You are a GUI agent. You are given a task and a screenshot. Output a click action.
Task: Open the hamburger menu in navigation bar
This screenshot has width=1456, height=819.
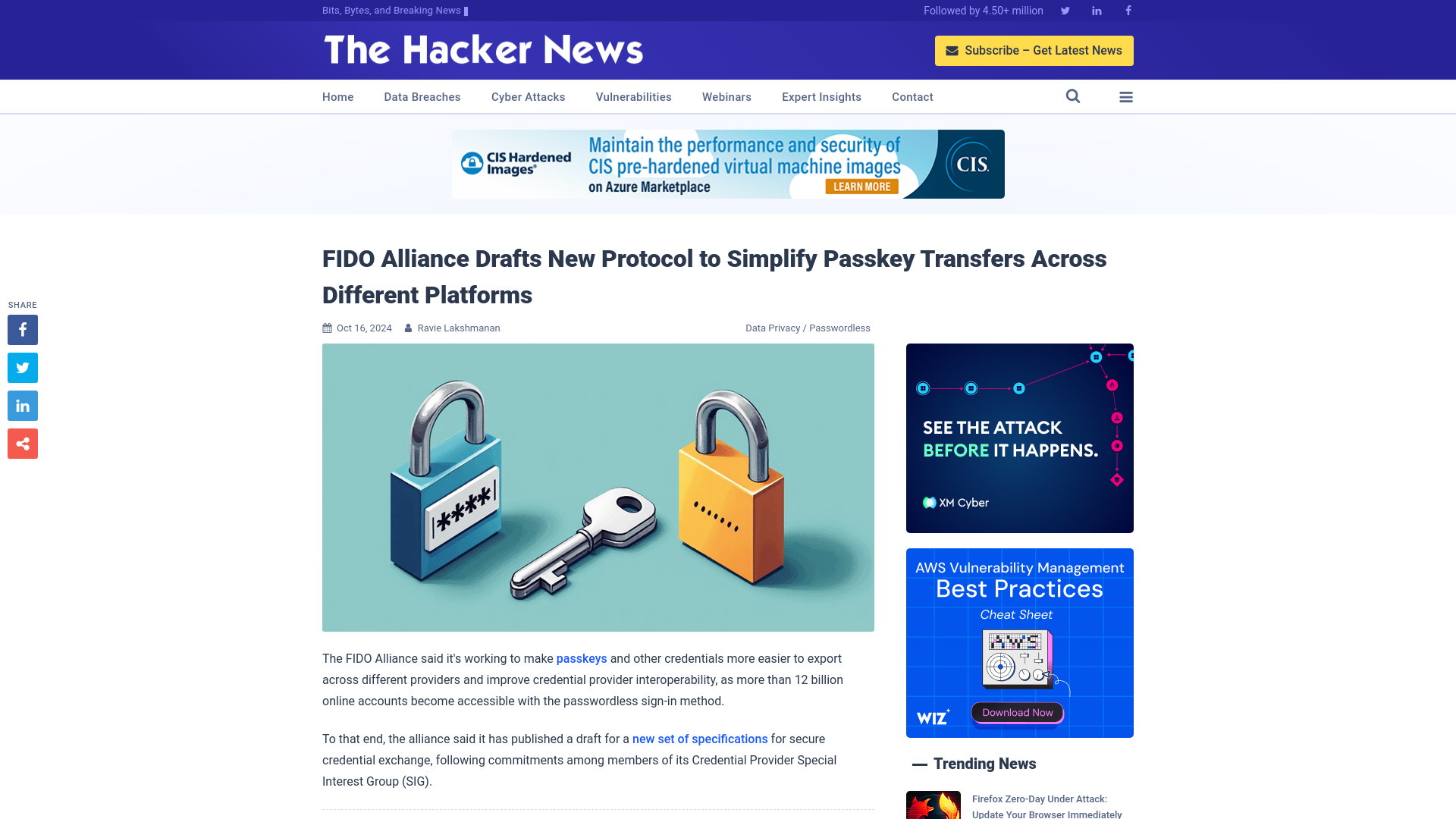coord(1126,96)
